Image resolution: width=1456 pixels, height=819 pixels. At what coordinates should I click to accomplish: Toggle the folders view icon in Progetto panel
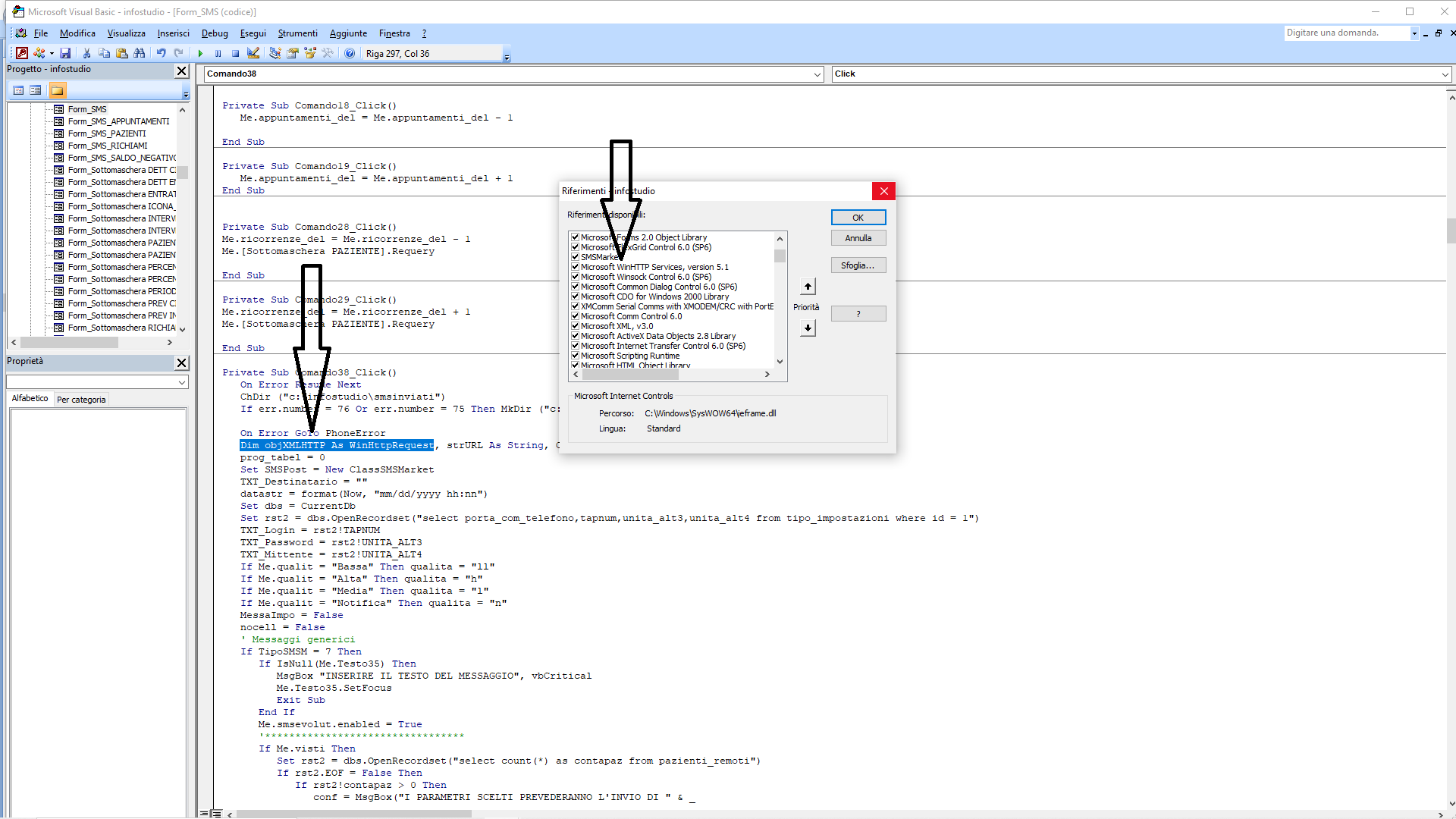(58, 89)
